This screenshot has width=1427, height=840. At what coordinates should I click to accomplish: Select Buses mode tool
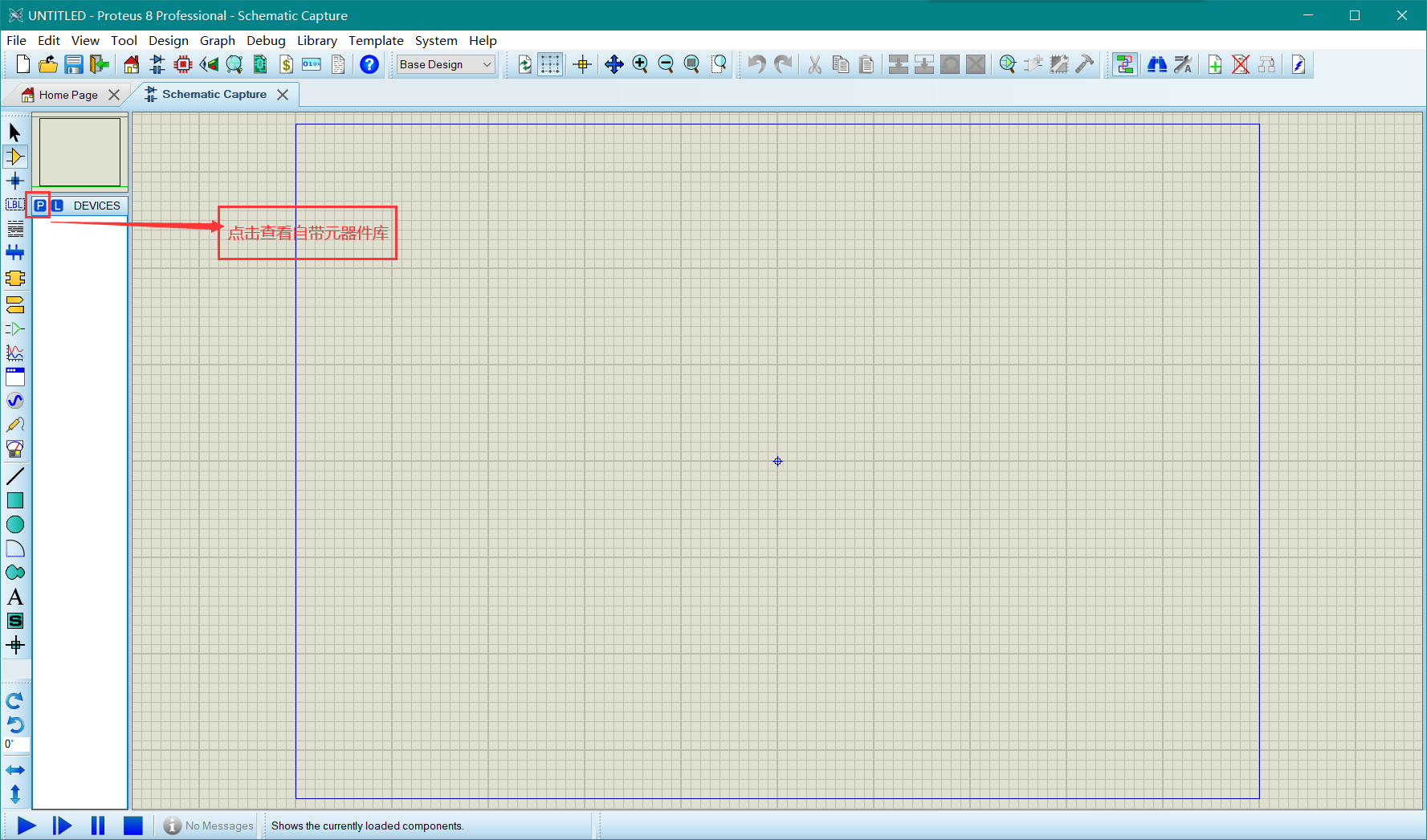(15, 253)
